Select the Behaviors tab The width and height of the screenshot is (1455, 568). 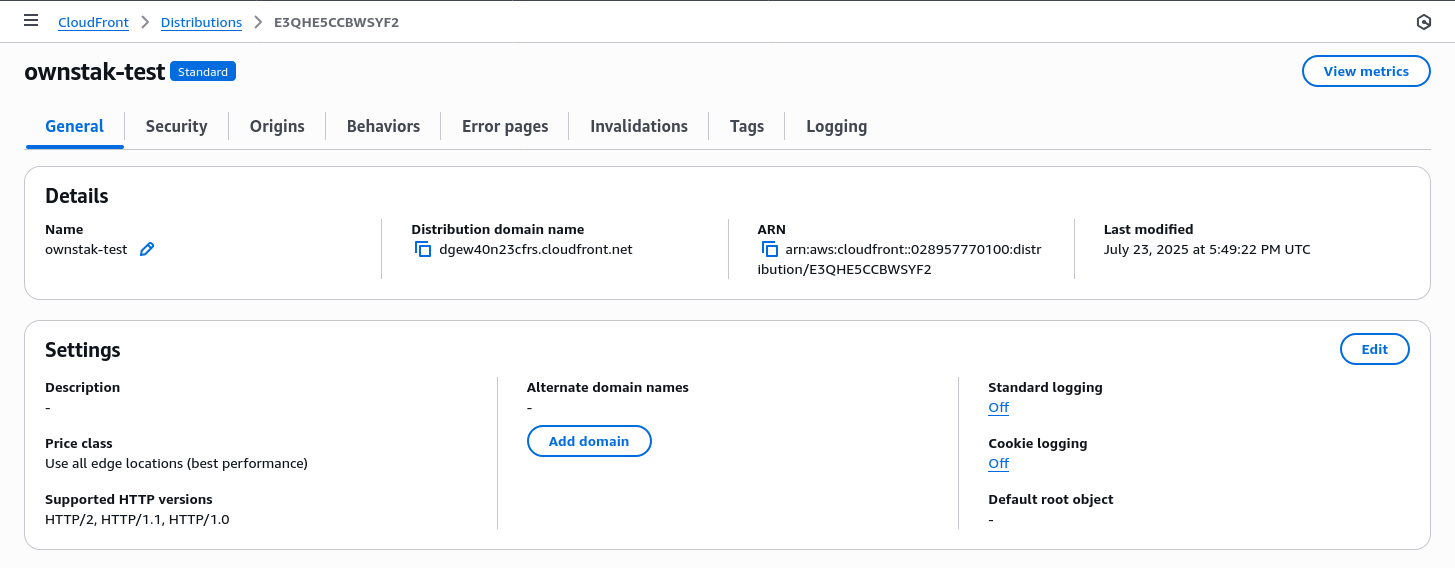click(383, 126)
